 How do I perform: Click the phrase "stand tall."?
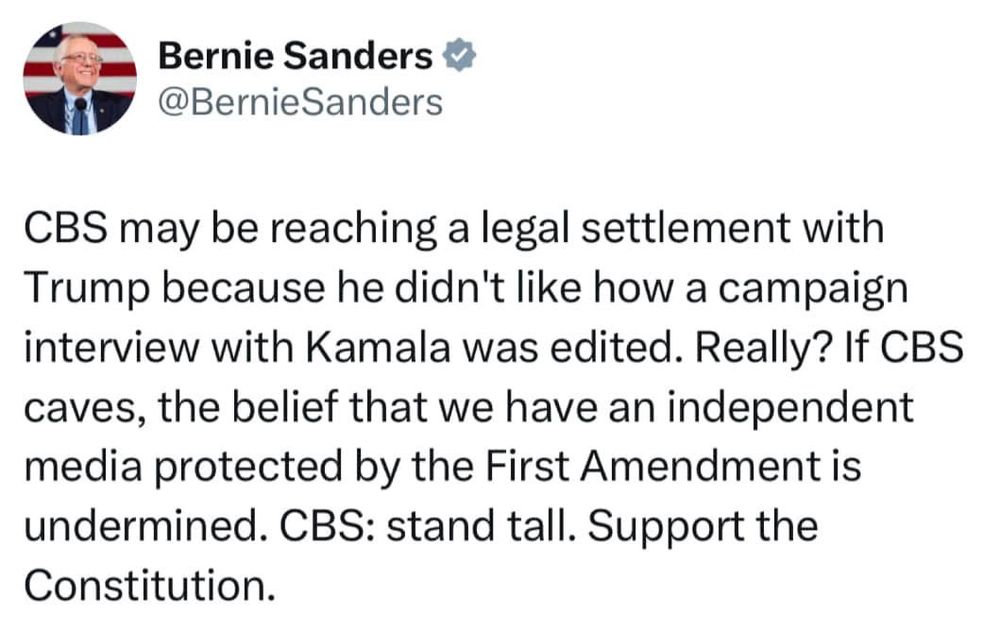coord(503,526)
